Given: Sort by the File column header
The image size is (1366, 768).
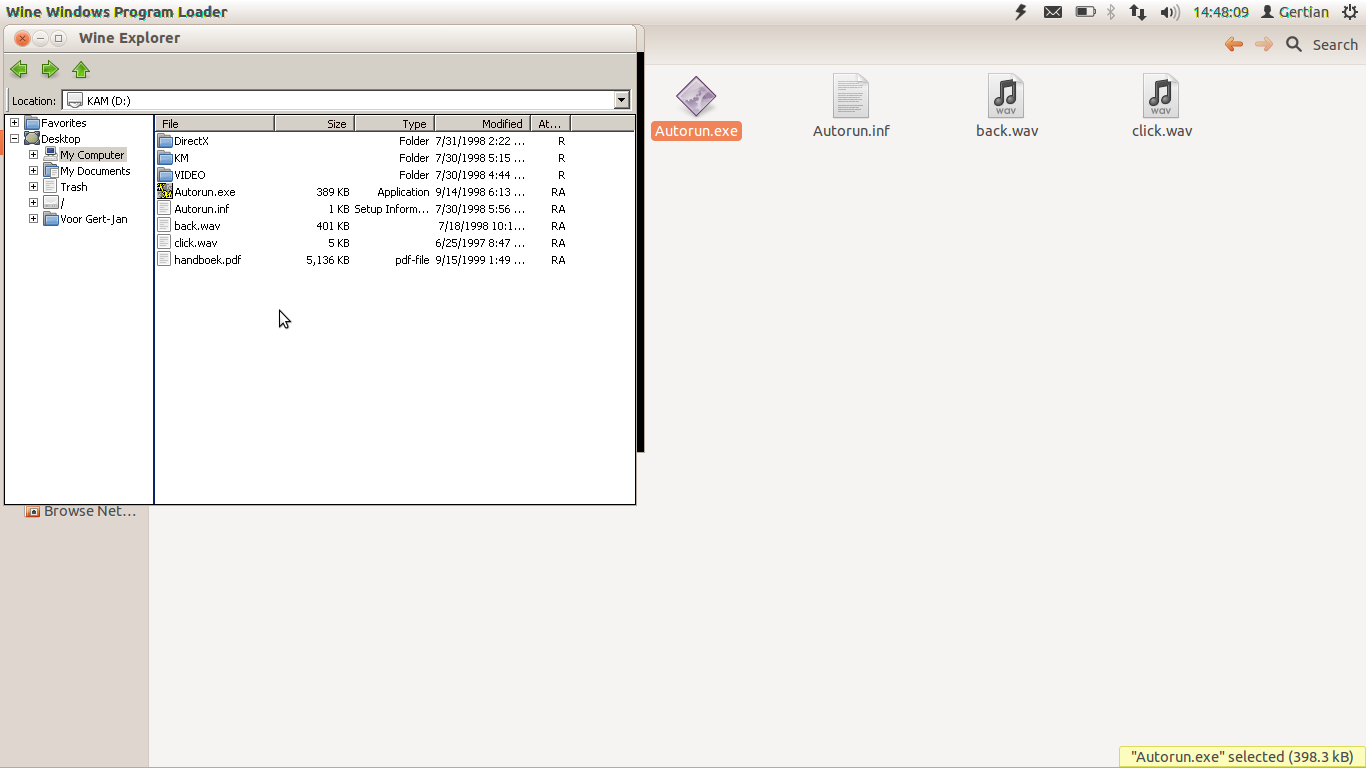Looking at the screenshot, I should pyautogui.click(x=215, y=123).
